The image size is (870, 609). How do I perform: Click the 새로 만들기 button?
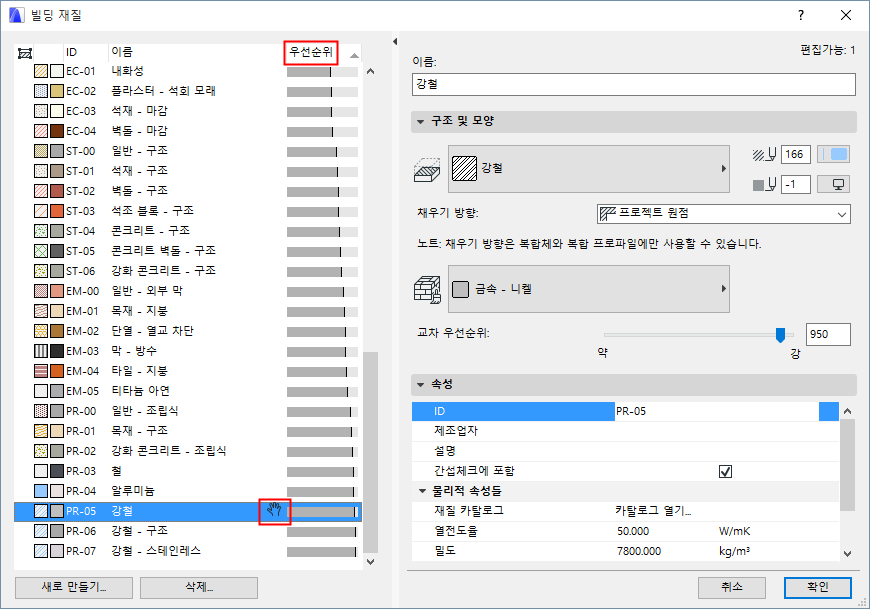click(74, 587)
